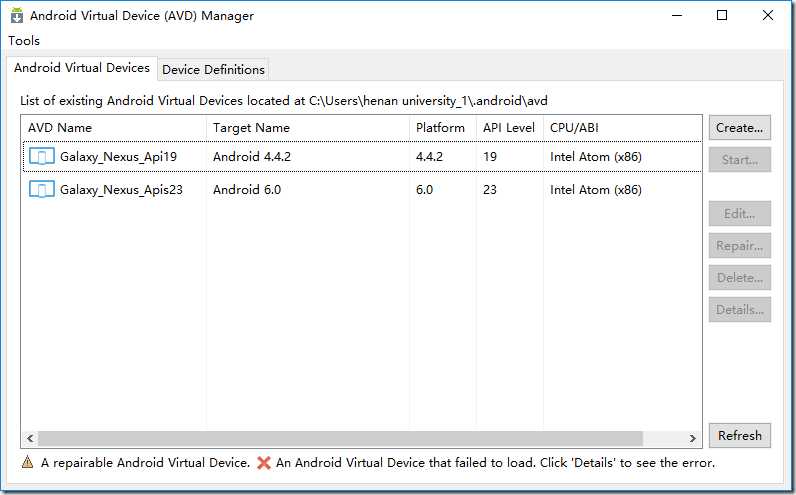Sort by AVD Name column header
This screenshot has width=796, height=495.
point(114,128)
